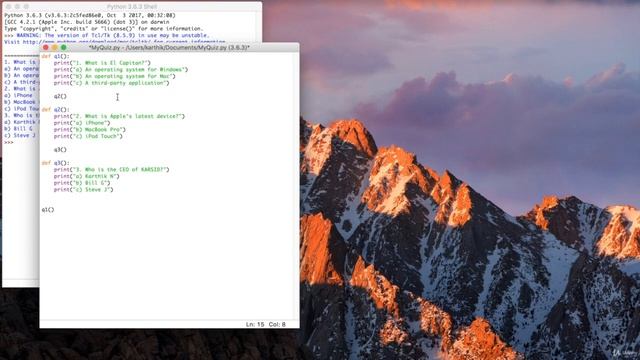
Task: Click the 'Type "copyright"' info line in Shell
Action: click(104, 29)
